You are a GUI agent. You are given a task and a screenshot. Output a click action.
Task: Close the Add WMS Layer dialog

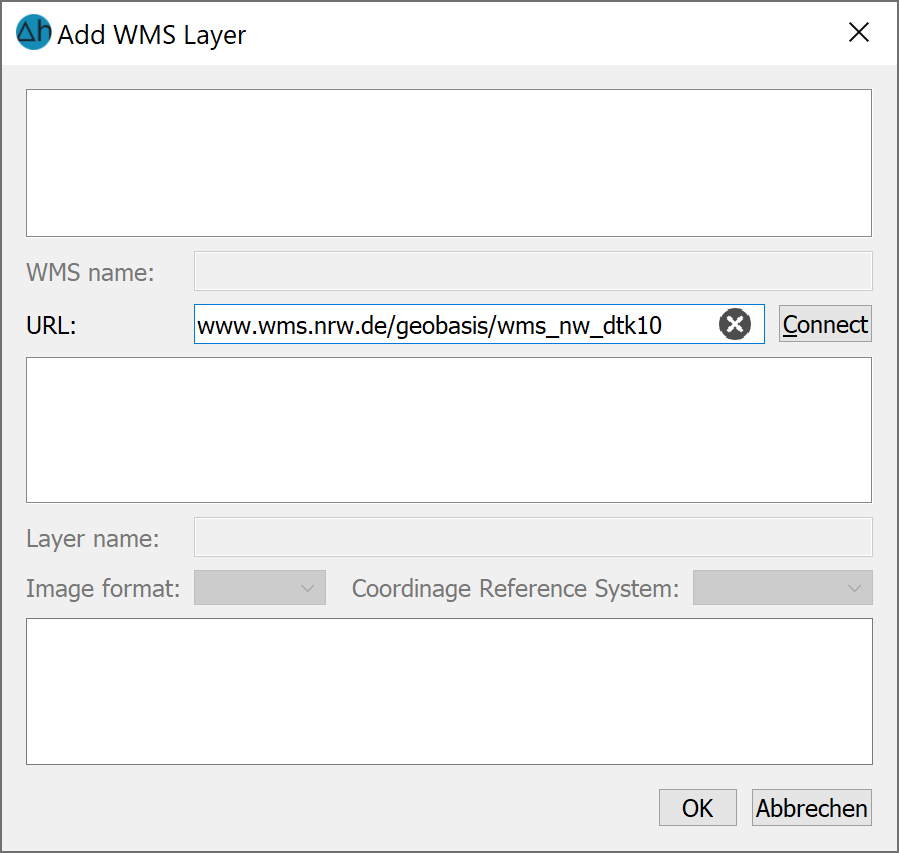click(858, 32)
